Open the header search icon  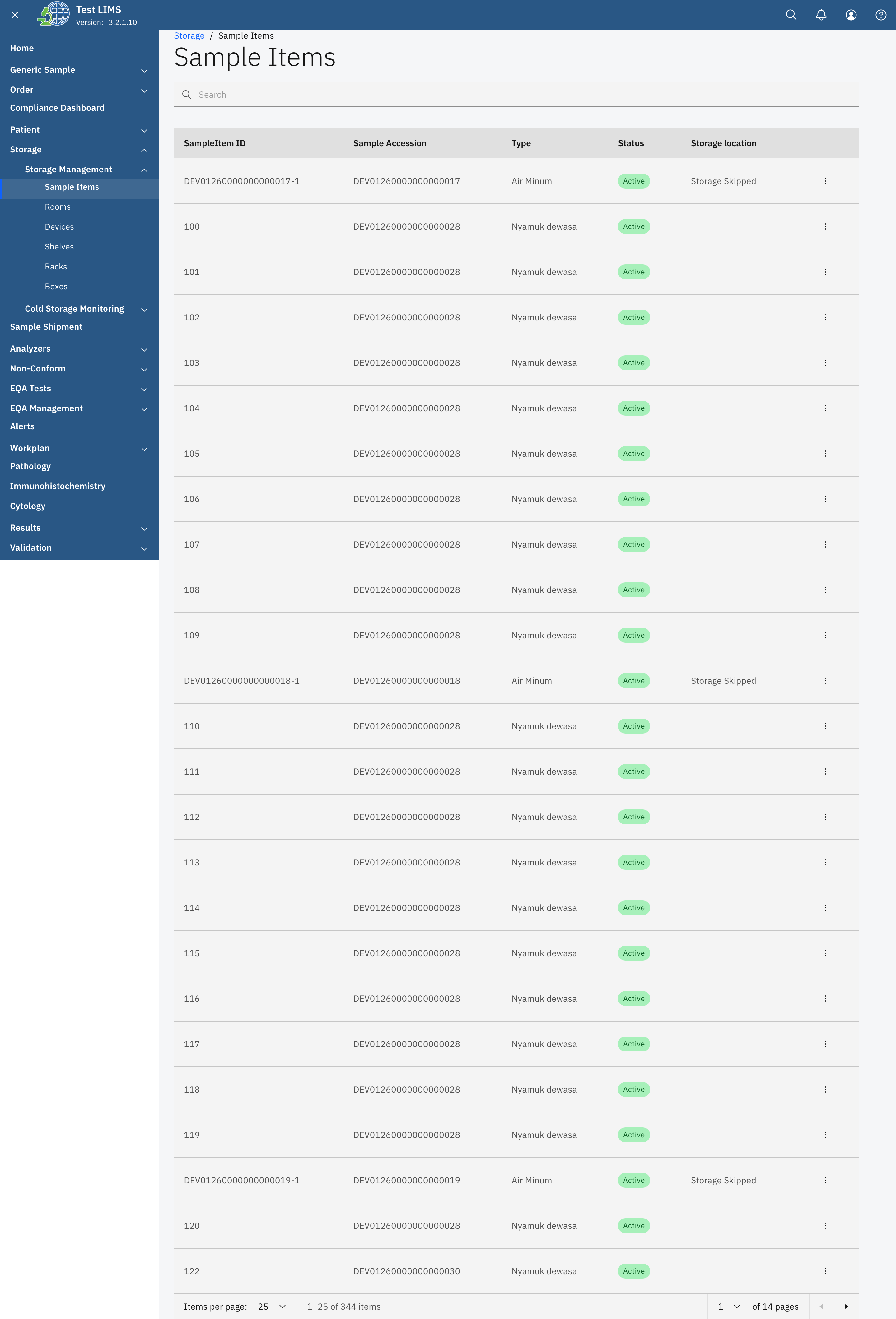point(791,15)
